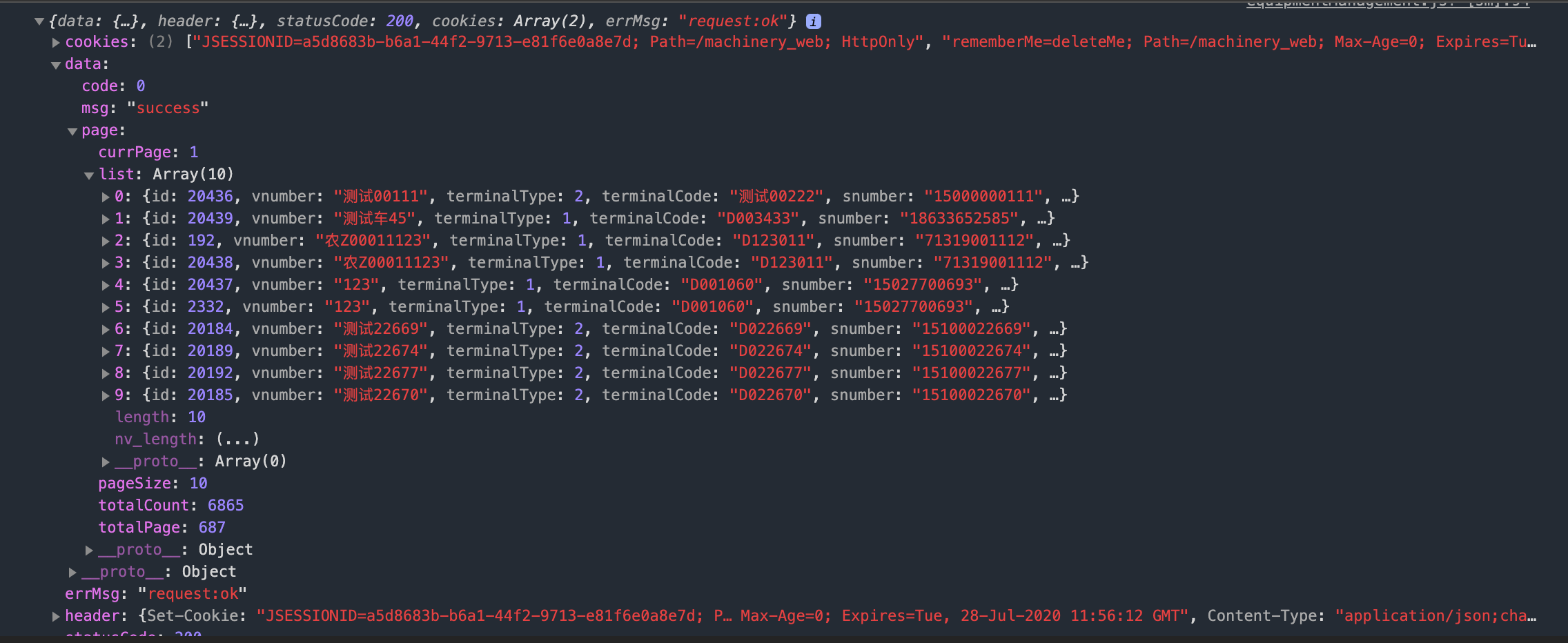The image size is (1568, 643).
Task: Select the totalCount: 6865 property
Action: 171,505
